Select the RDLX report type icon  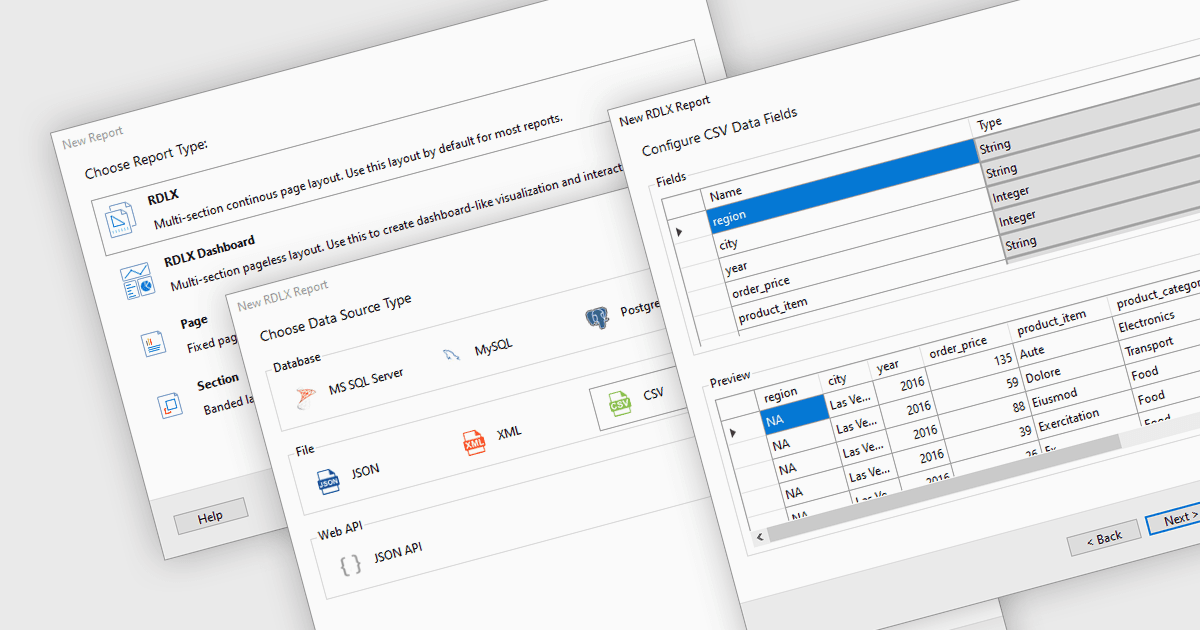coord(121,218)
